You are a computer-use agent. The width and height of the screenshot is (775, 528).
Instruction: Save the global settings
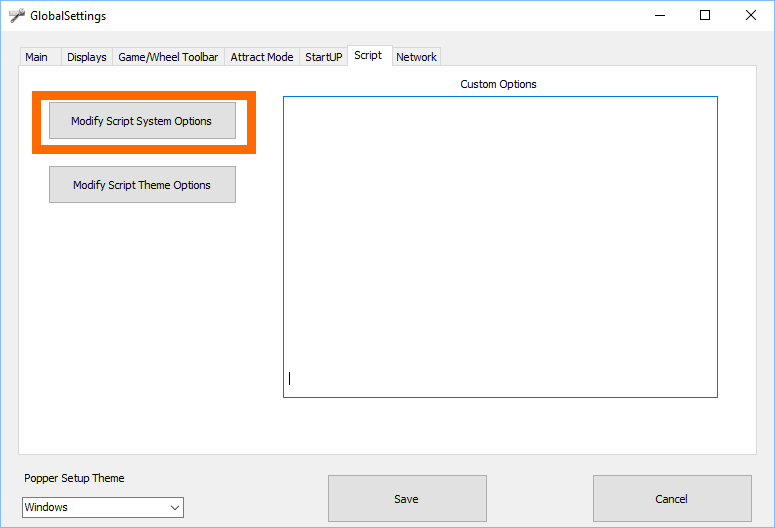click(407, 498)
